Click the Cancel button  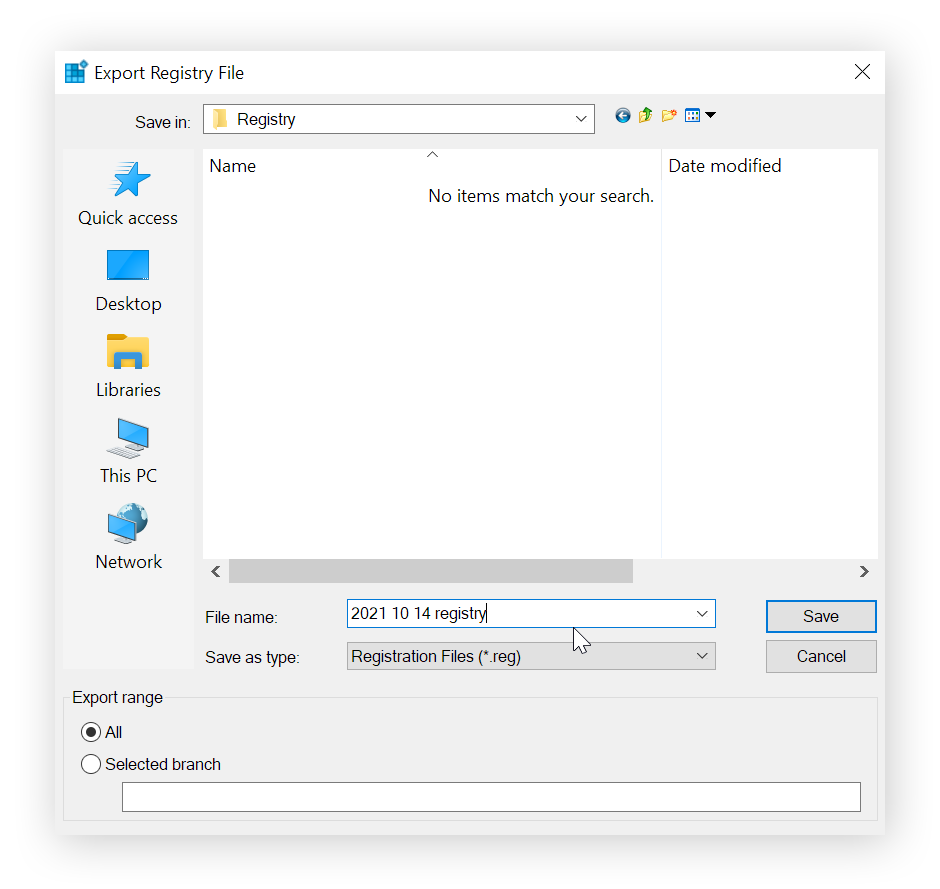pyautogui.click(x=820, y=656)
